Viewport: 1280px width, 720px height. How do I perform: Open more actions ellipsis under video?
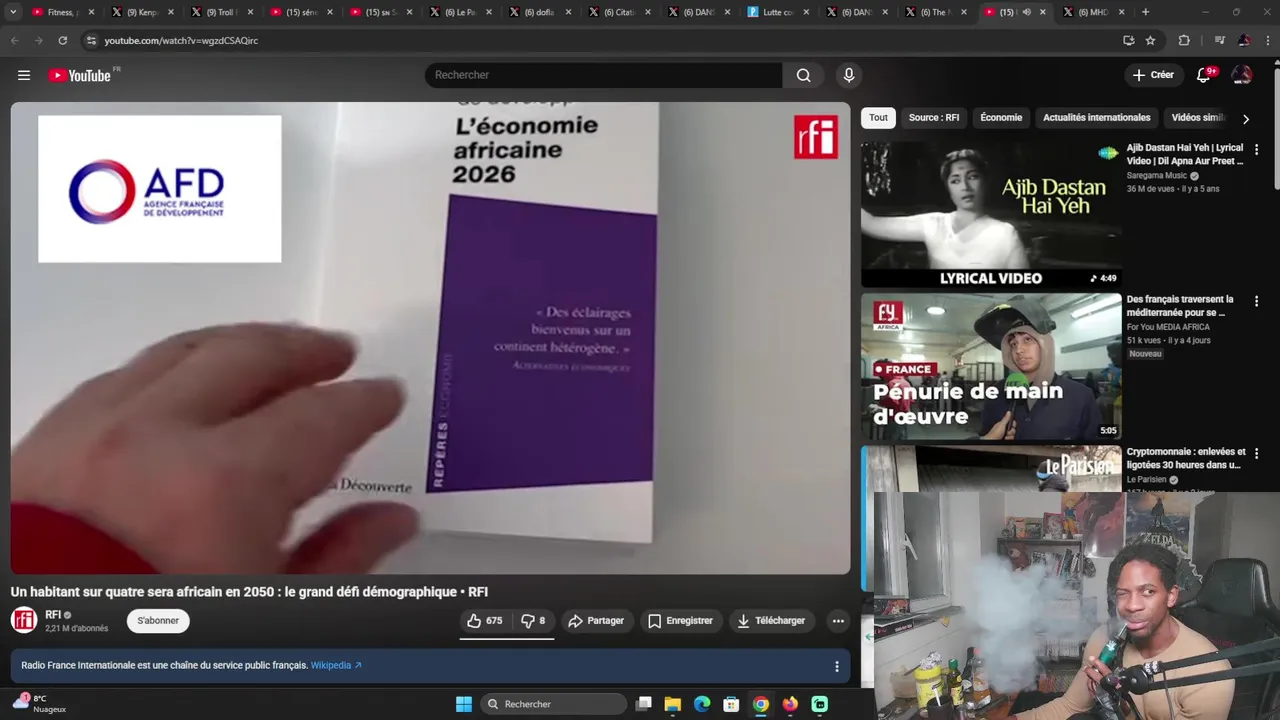(x=838, y=621)
